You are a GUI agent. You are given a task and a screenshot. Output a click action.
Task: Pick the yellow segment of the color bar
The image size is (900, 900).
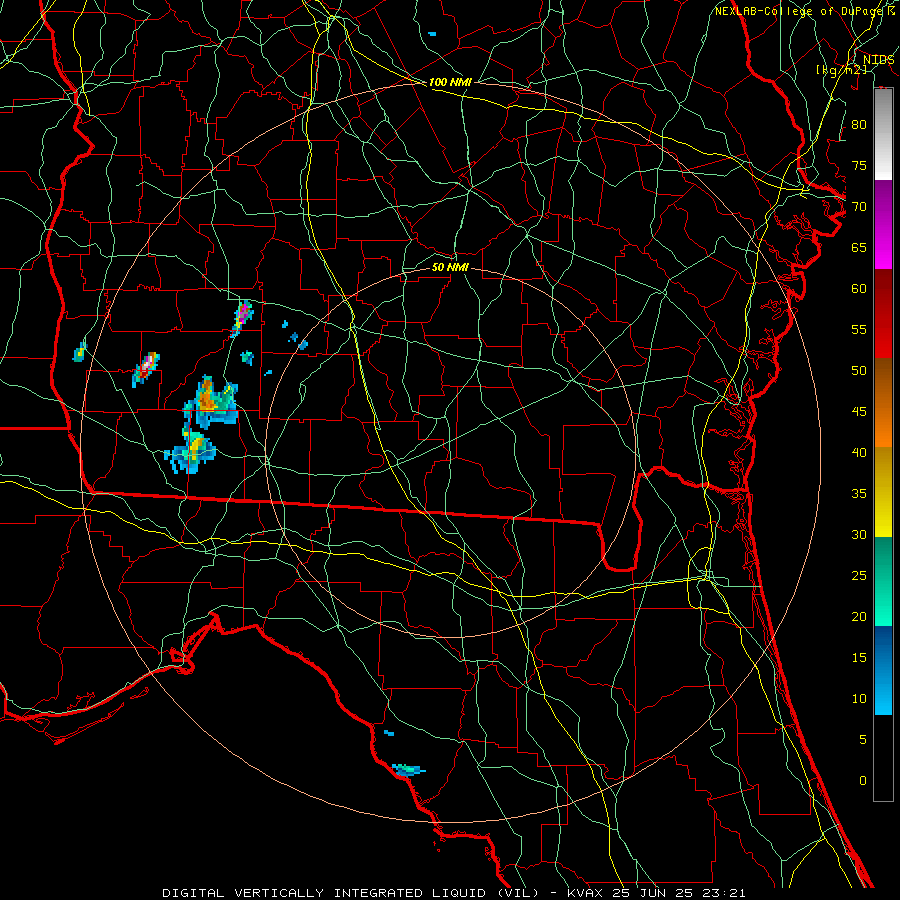pyautogui.click(x=883, y=492)
